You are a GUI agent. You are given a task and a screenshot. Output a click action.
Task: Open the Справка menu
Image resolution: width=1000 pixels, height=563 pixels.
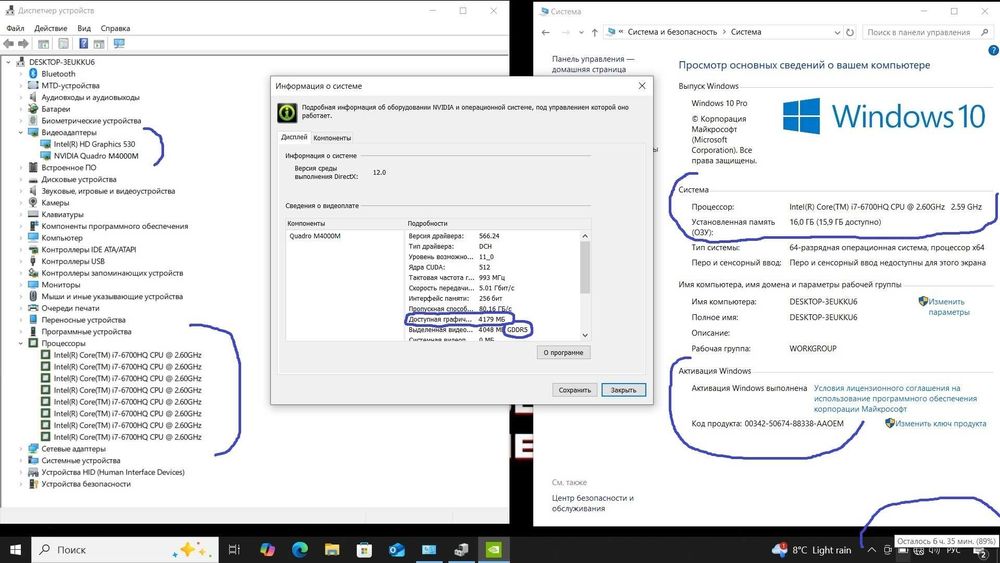[115, 28]
